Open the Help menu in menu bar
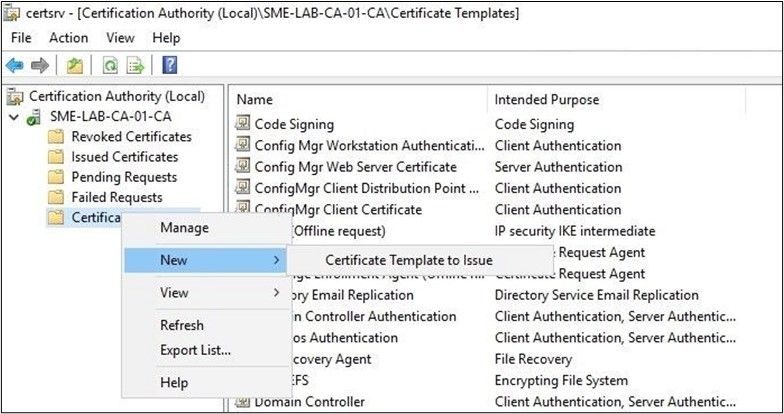This screenshot has width=784, height=414. [166, 38]
